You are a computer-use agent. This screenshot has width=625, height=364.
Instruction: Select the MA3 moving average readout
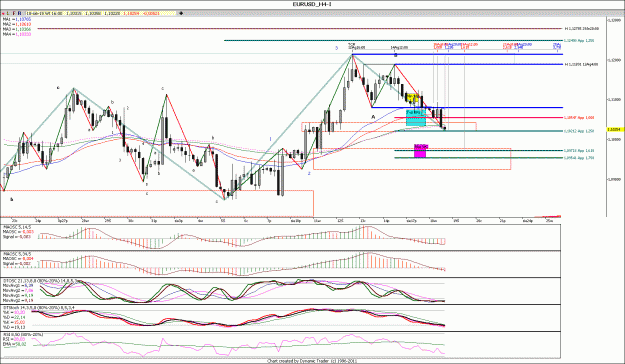click(x=17, y=29)
